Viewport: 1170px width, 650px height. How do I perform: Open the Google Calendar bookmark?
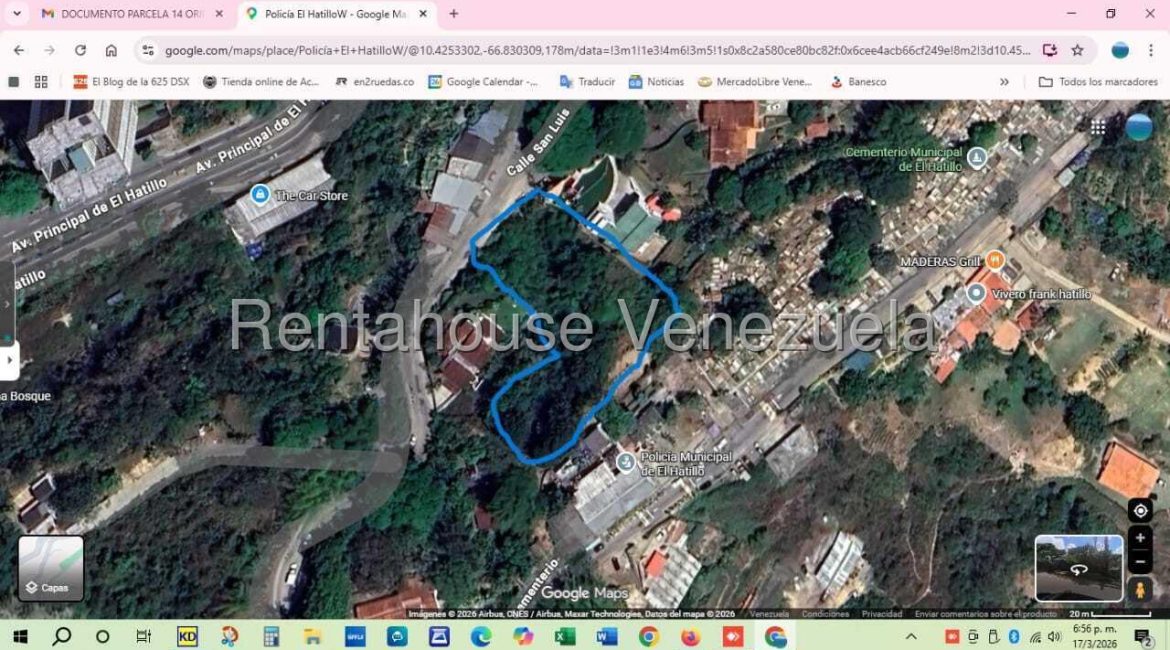point(484,81)
